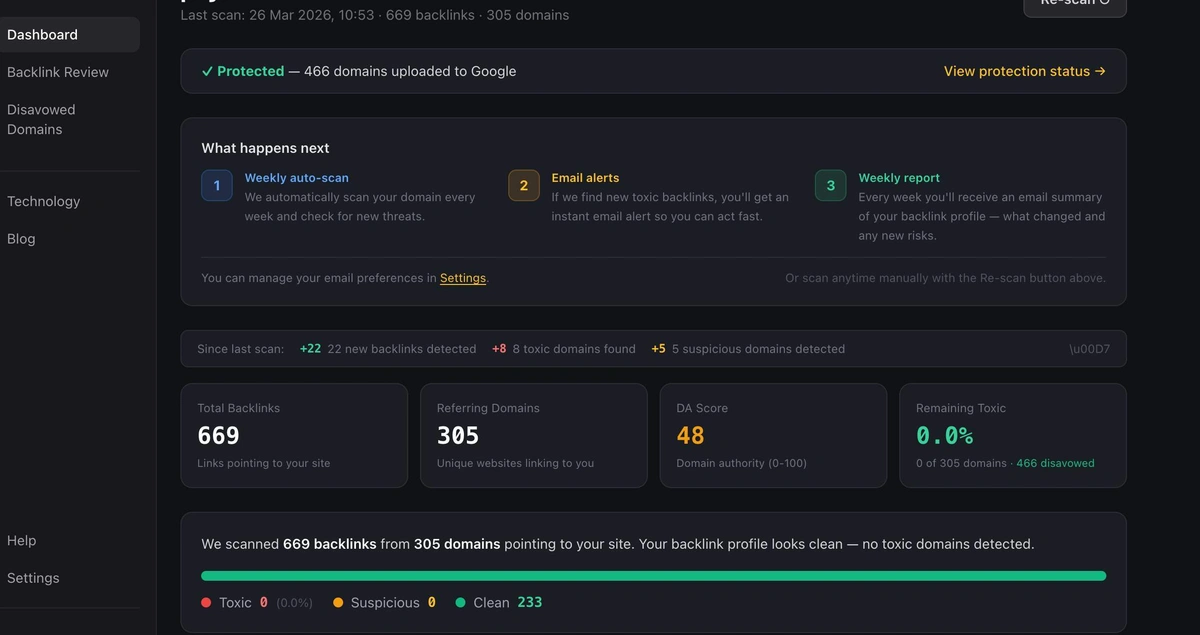Navigate to Disavowed Domains

42,119
